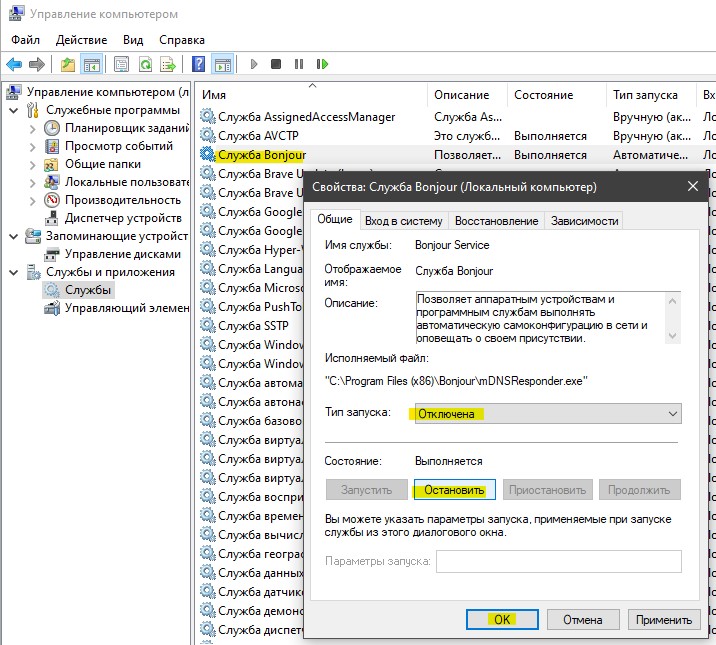Switch to the Зависимости tab

pyautogui.click(x=584, y=221)
